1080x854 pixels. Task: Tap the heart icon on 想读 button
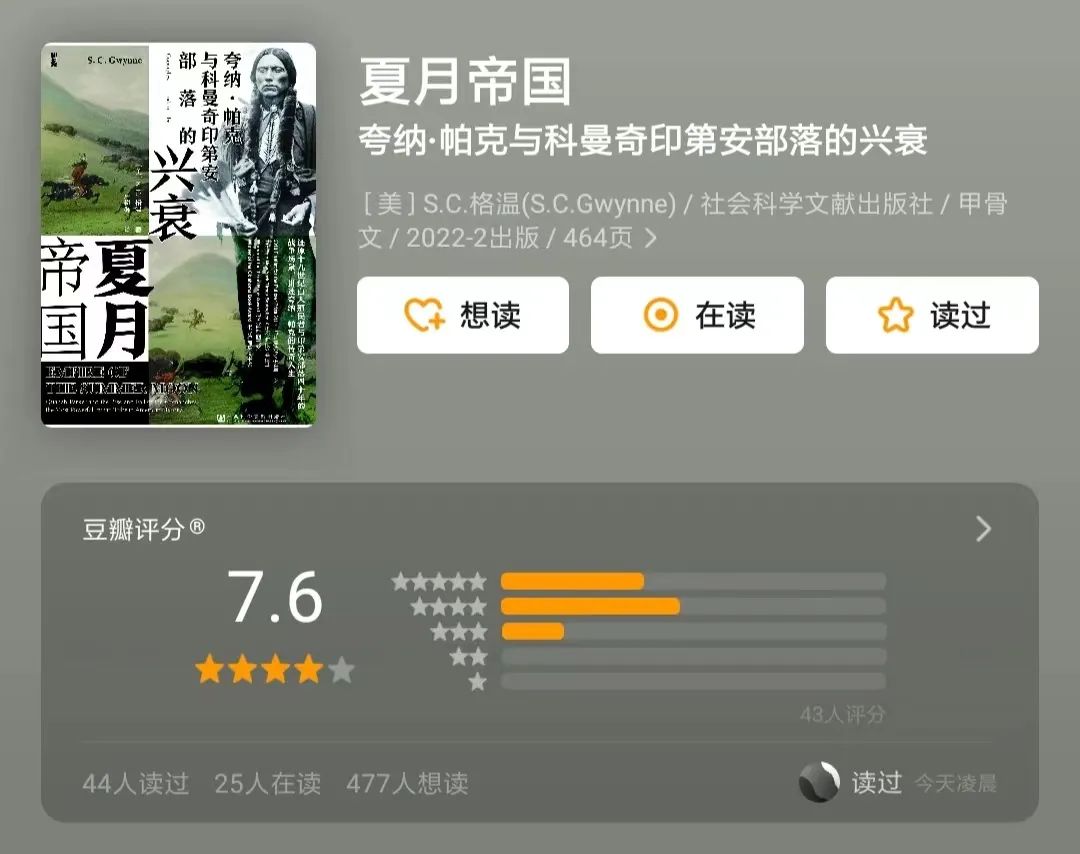pyautogui.click(x=424, y=315)
